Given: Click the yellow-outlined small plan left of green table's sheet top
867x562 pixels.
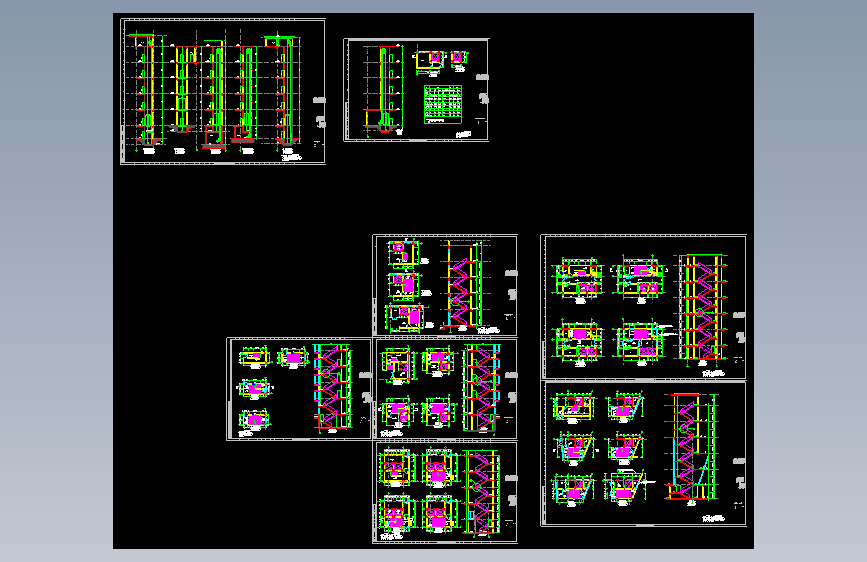Looking at the screenshot, I should click(430, 60).
